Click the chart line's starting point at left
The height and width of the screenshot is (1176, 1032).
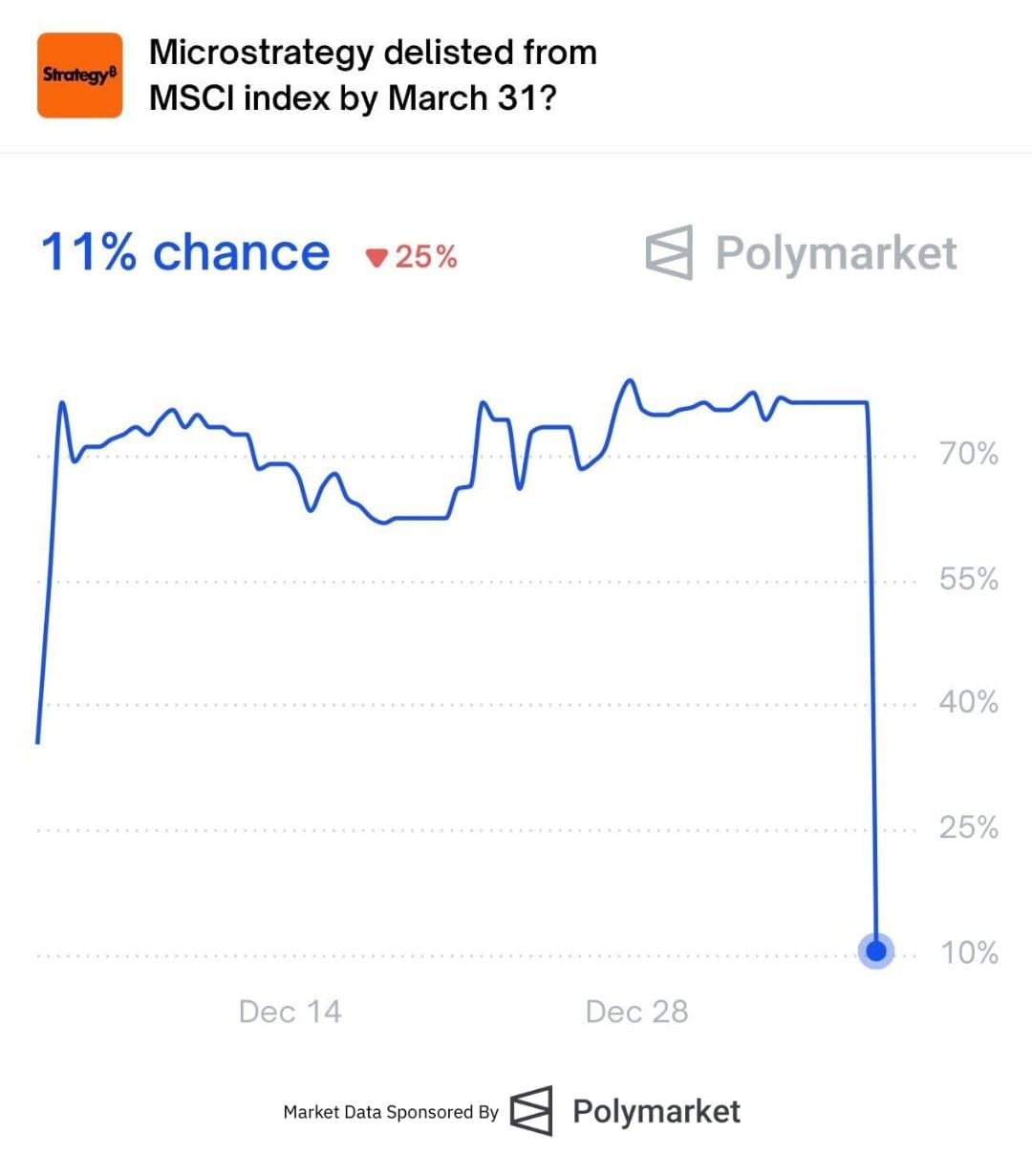(x=38, y=740)
